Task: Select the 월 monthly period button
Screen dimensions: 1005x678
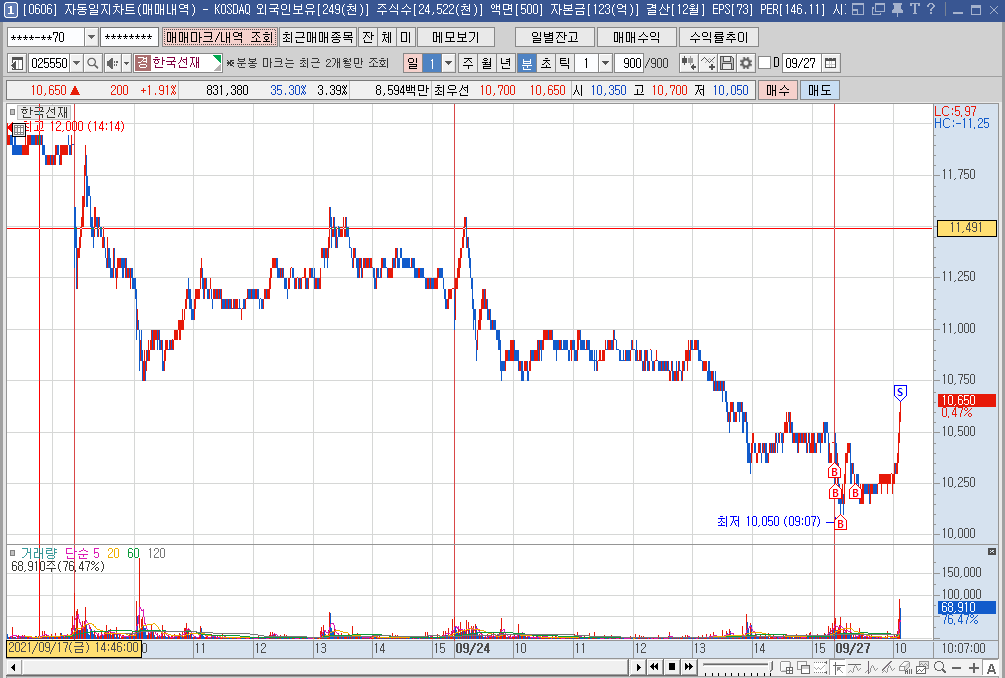Action: 487,63
